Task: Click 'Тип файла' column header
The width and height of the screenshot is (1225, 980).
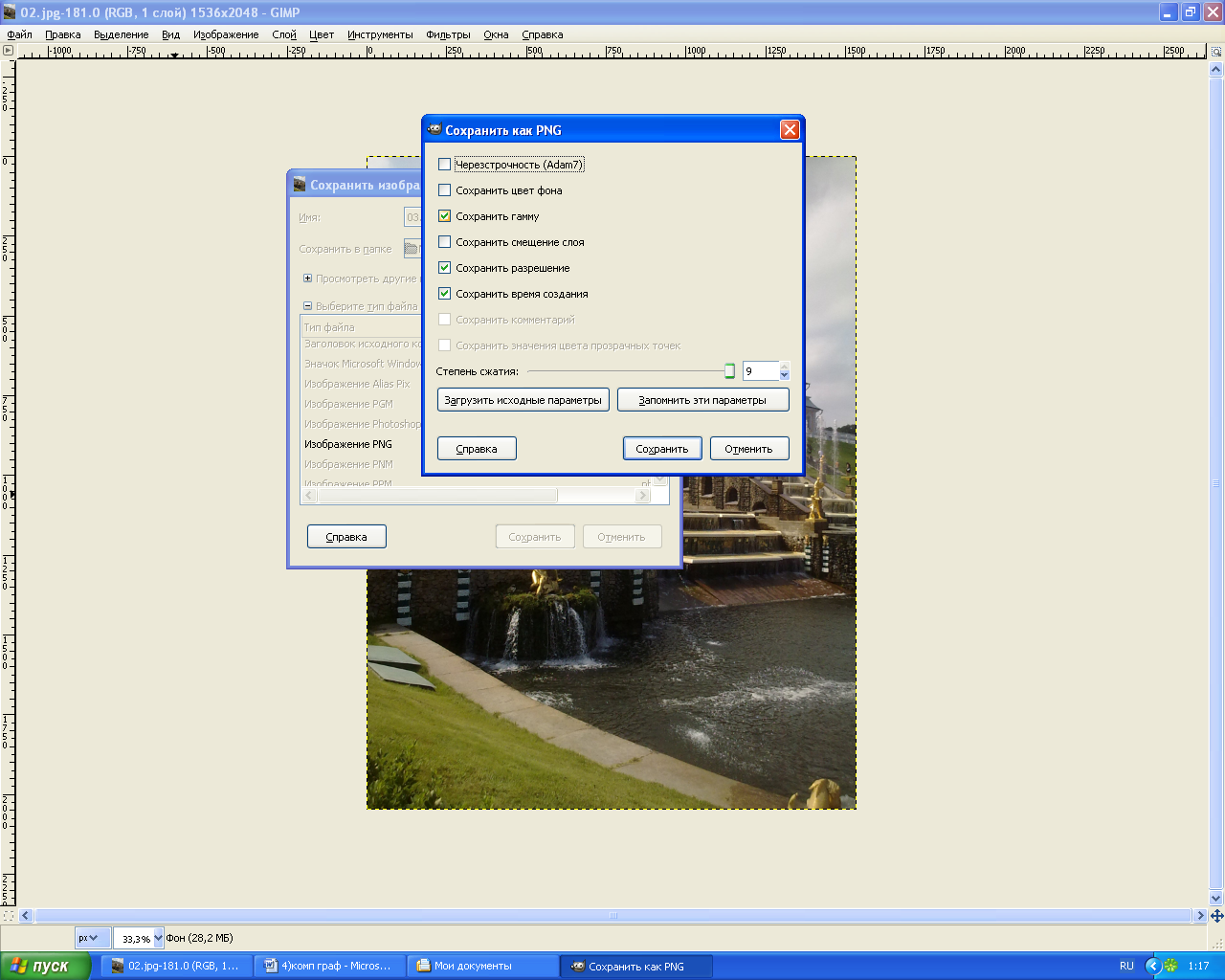Action: click(363, 327)
